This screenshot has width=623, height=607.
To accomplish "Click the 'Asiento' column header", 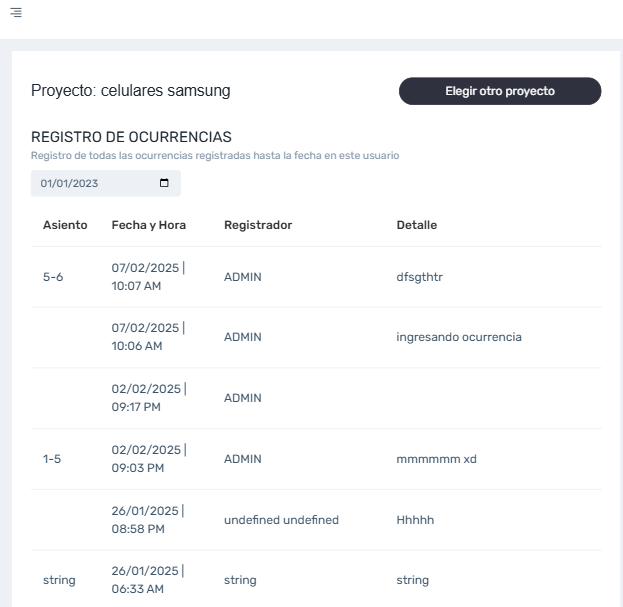I will [x=65, y=225].
